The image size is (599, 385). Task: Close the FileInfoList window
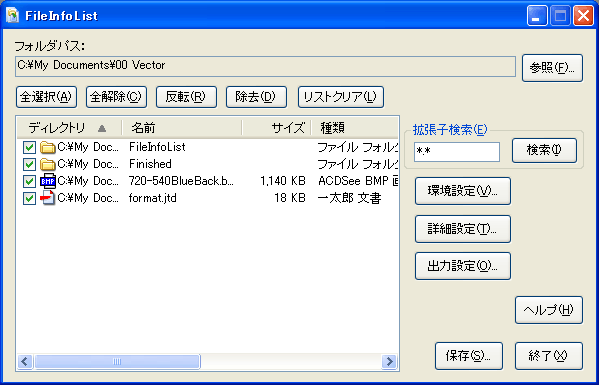click(583, 16)
